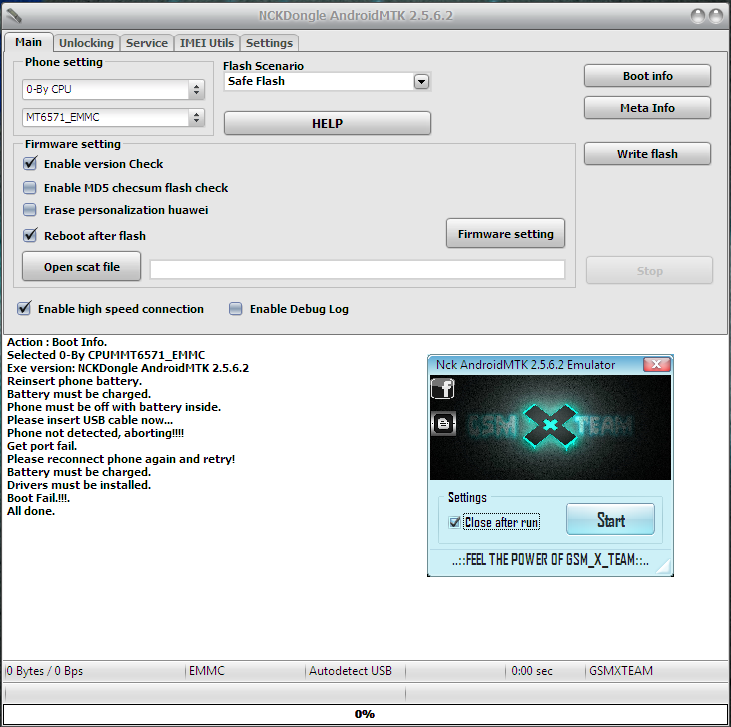Viewport: 731px width, 727px height.
Task: Open the Unlocking tab
Action: point(86,43)
